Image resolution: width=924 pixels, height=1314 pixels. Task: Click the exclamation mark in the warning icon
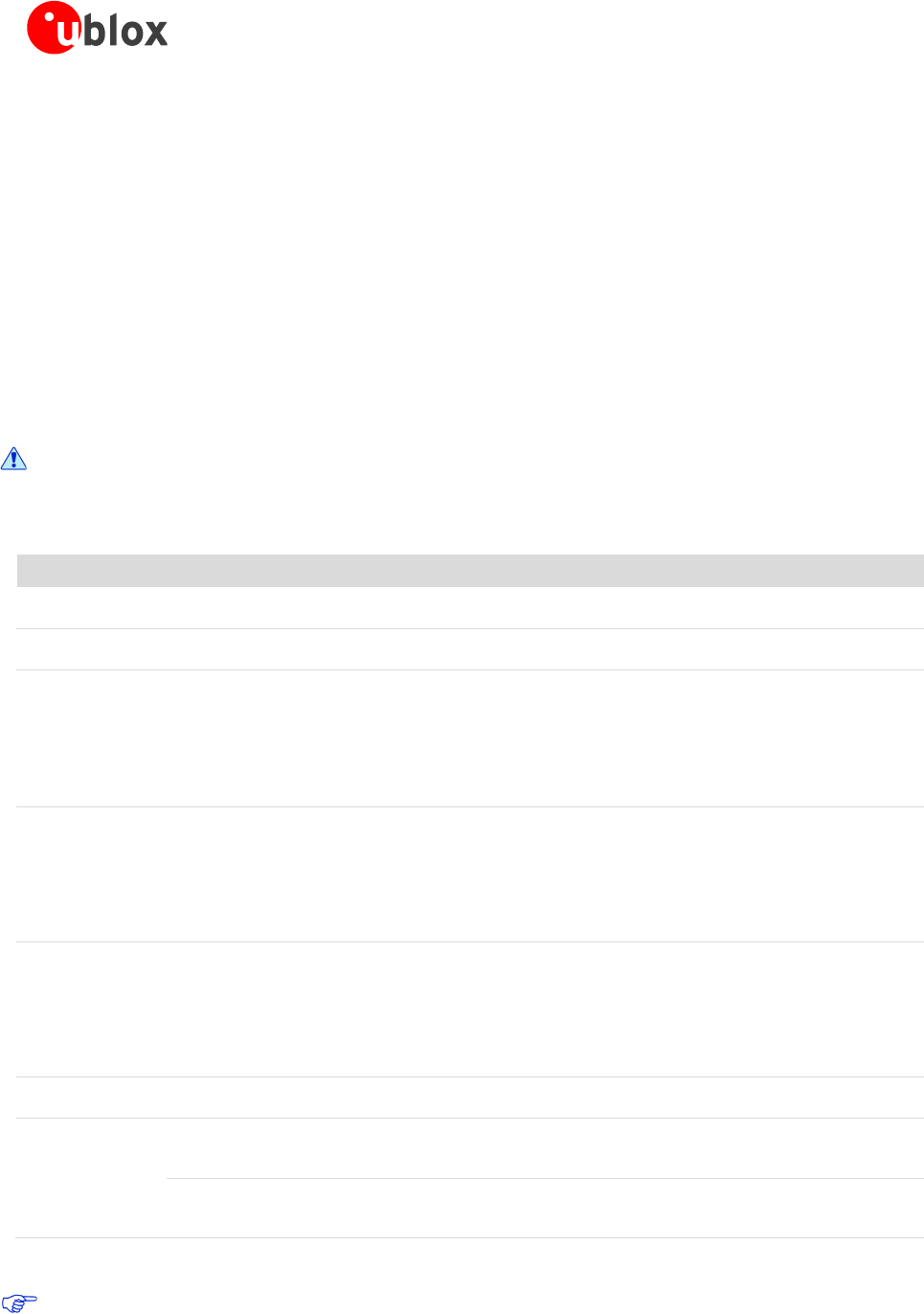pos(13,460)
